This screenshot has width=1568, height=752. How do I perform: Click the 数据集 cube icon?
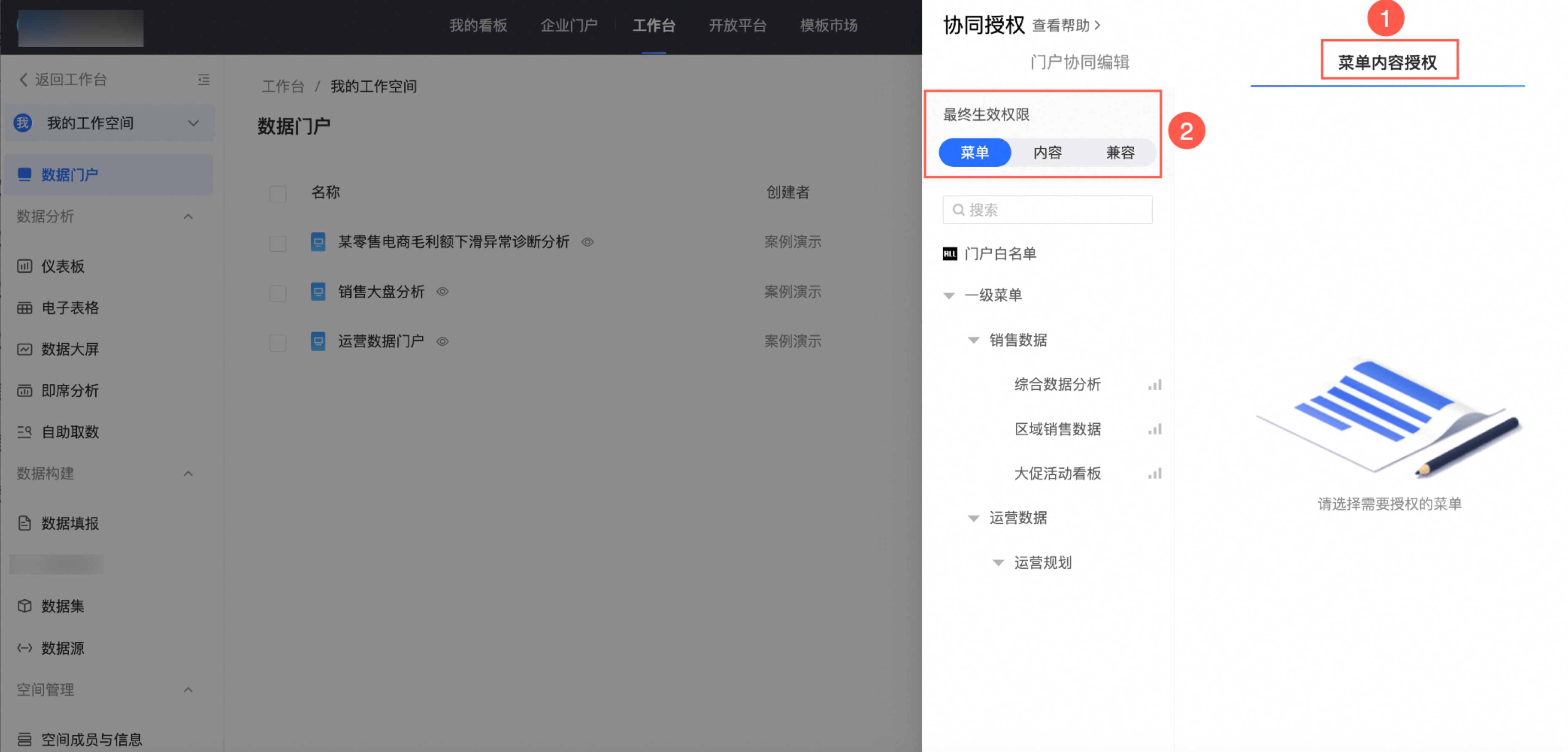coord(25,606)
